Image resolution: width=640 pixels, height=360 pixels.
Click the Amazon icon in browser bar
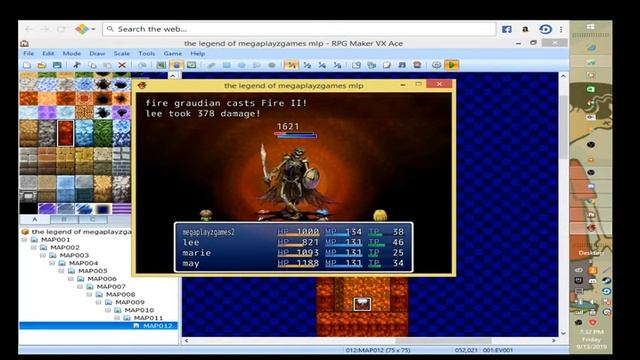coord(525,29)
